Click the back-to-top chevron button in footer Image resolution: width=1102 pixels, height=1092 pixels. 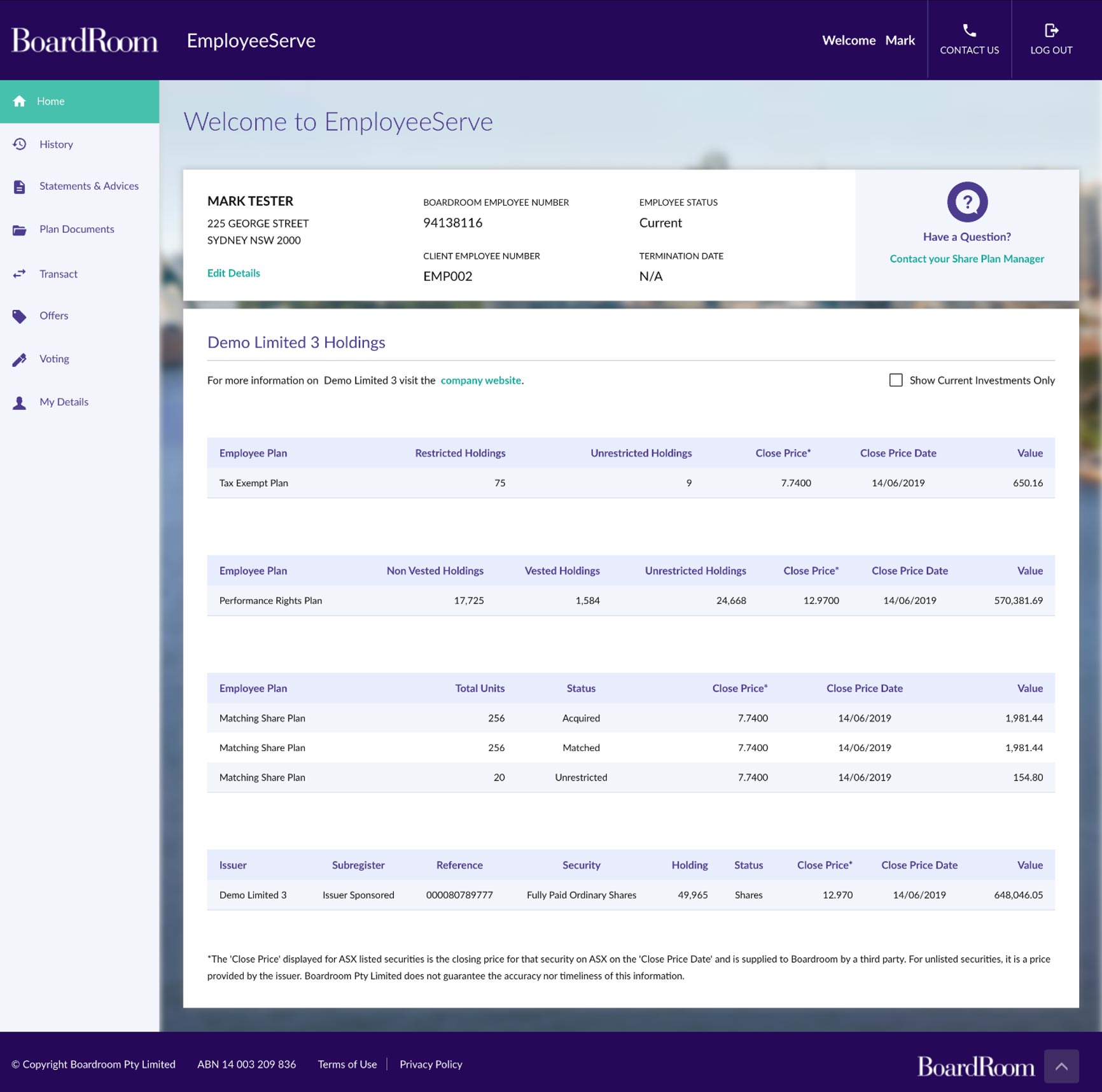1061,1066
